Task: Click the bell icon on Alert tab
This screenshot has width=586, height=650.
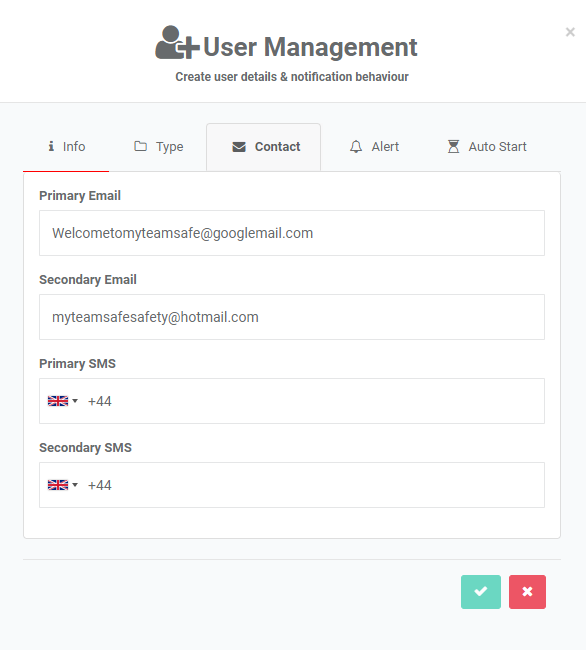Action: tap(356, 147)
